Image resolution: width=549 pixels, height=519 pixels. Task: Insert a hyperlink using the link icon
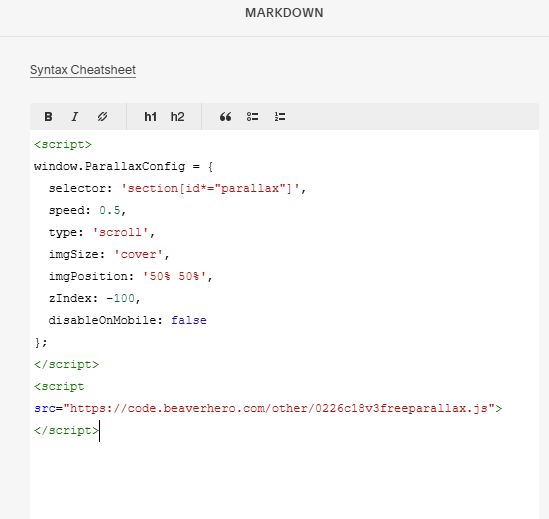[x=102, y=117]
